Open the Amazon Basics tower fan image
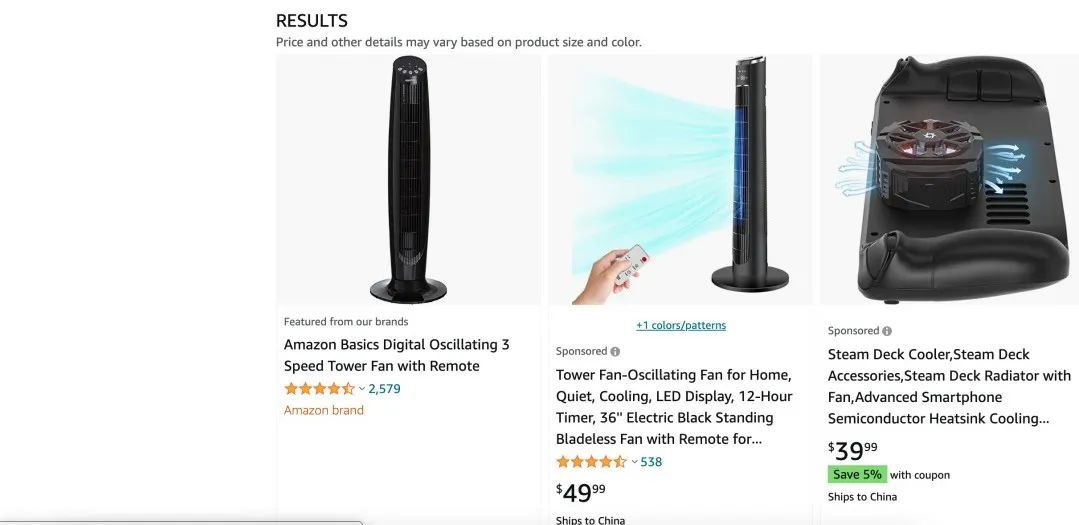Viewport: 1079px width, 525px height. pos(408,180)
